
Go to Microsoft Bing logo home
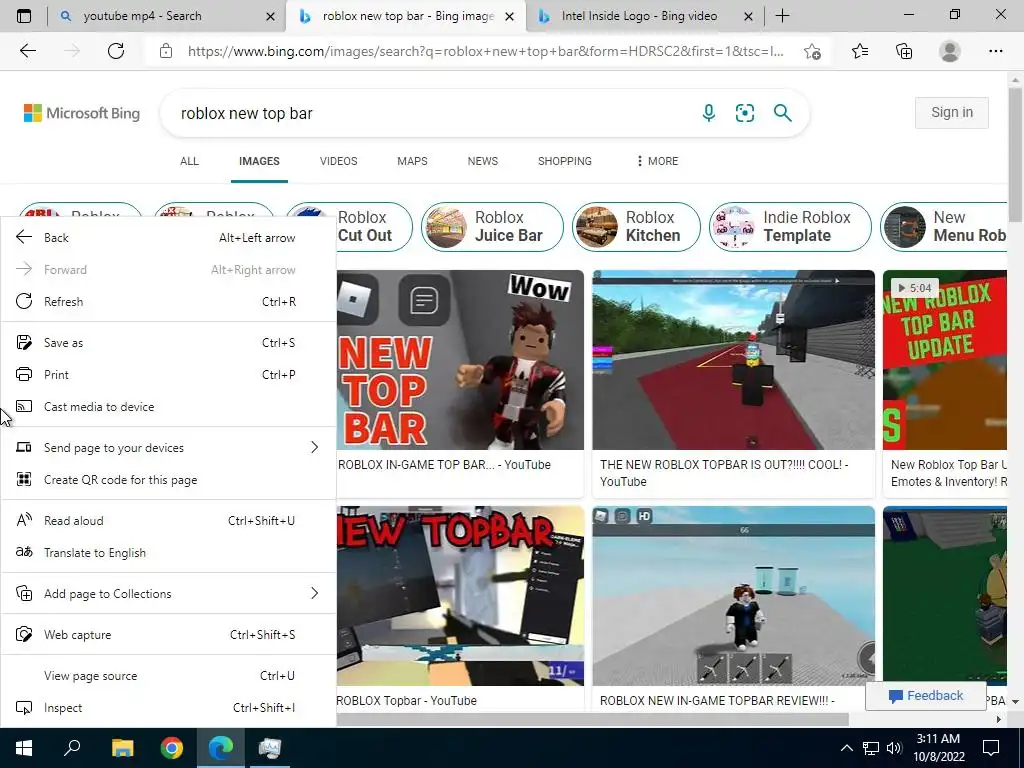82,113
